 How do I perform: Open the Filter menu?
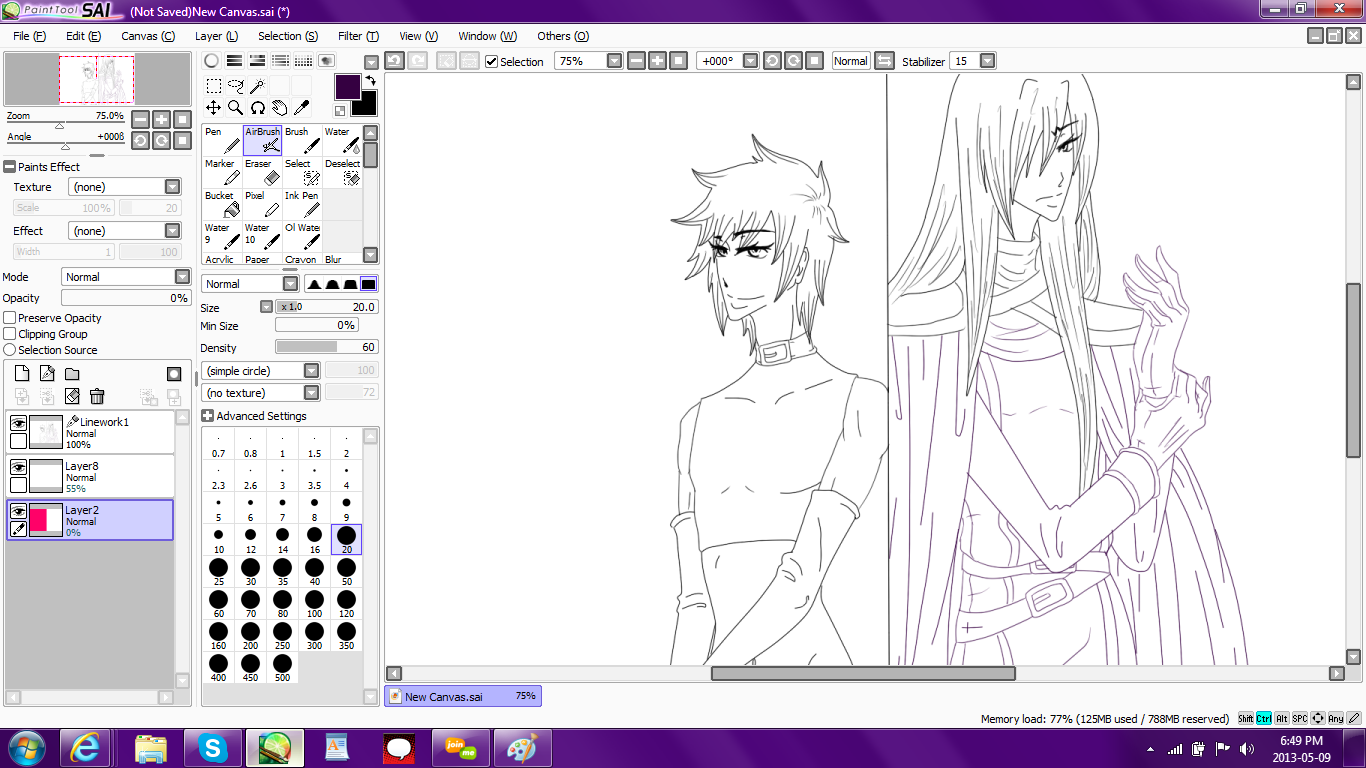coord(357,36)
